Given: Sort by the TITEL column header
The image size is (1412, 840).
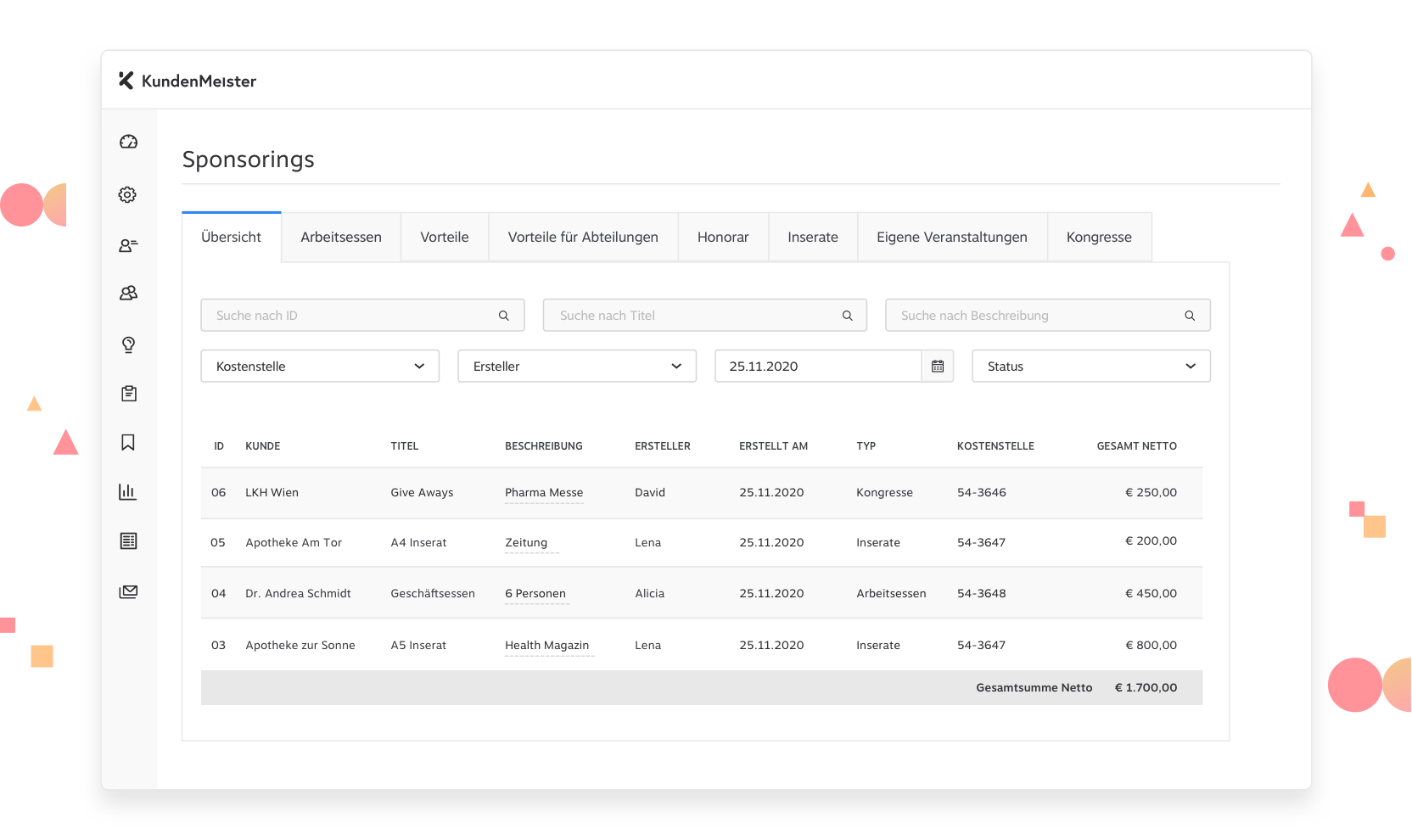Looking at the screenshot, I should (405, 446).
